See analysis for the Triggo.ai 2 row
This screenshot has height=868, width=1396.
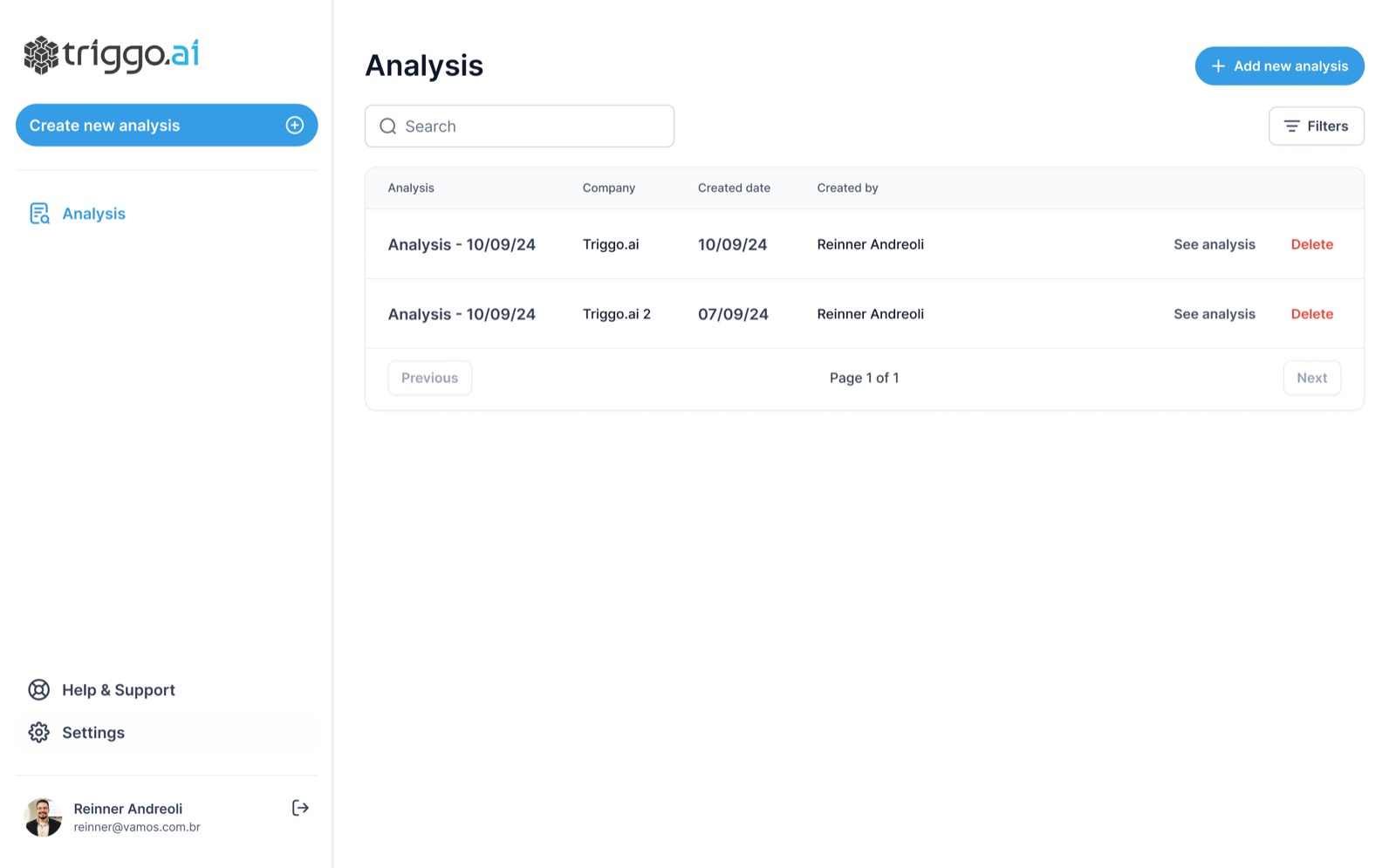pos(1214,314)
